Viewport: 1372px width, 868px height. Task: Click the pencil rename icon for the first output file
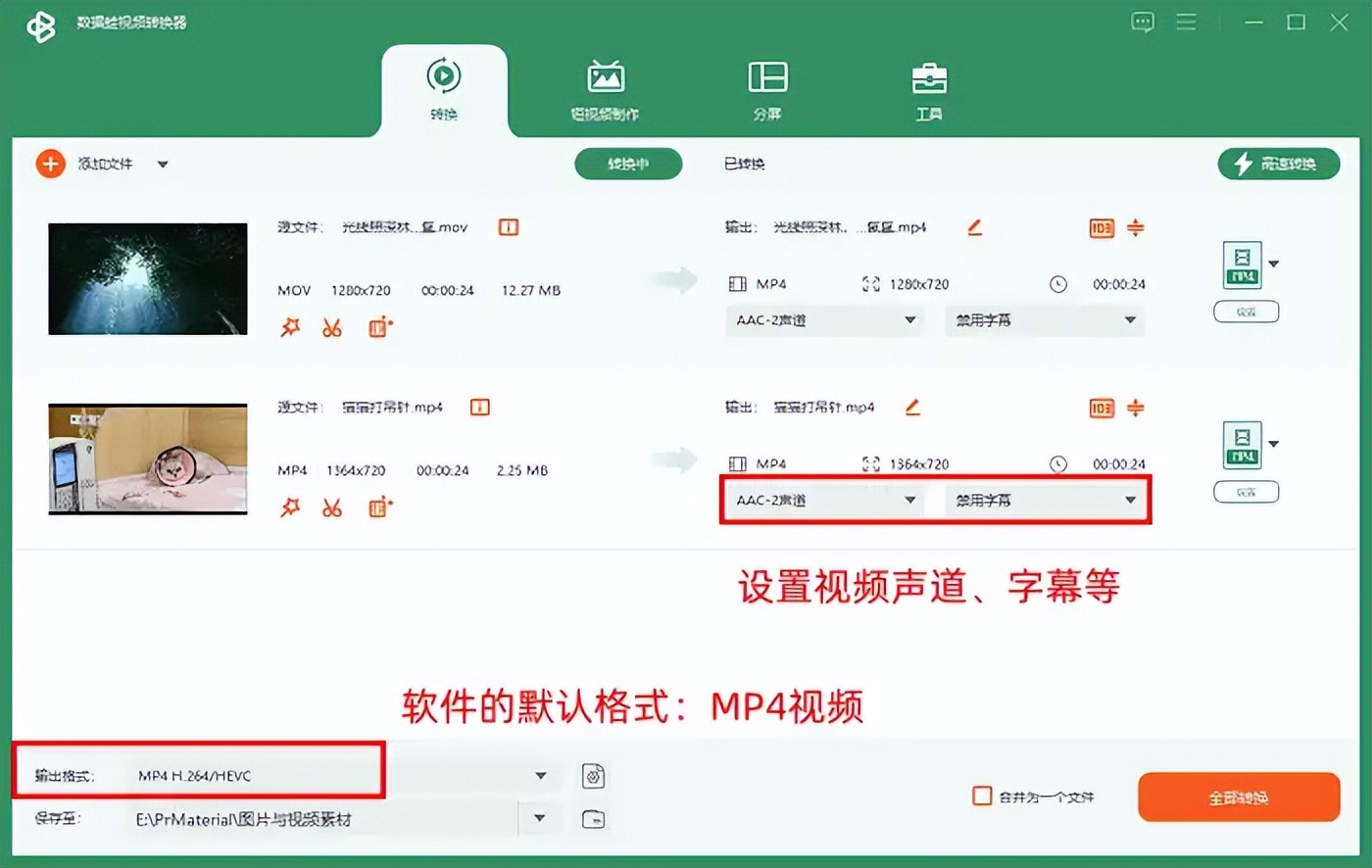click(974, 226)
